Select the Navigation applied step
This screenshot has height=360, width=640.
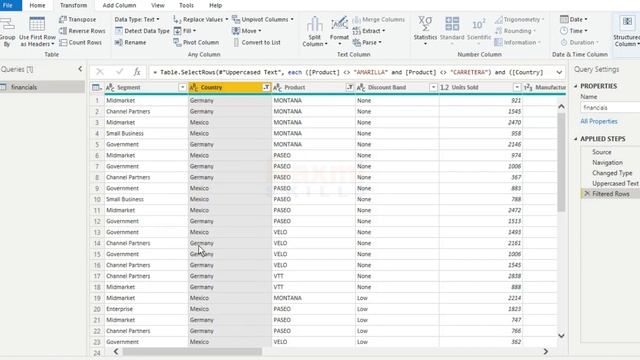[607, 162]
